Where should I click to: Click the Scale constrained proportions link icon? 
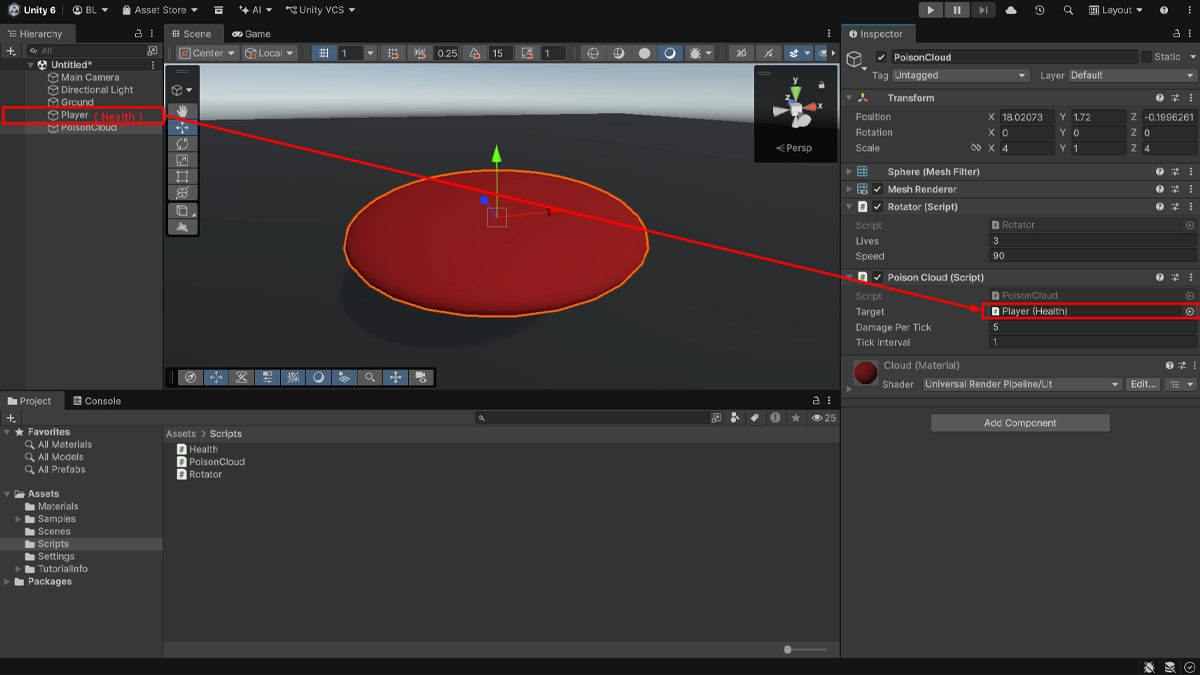976,148
